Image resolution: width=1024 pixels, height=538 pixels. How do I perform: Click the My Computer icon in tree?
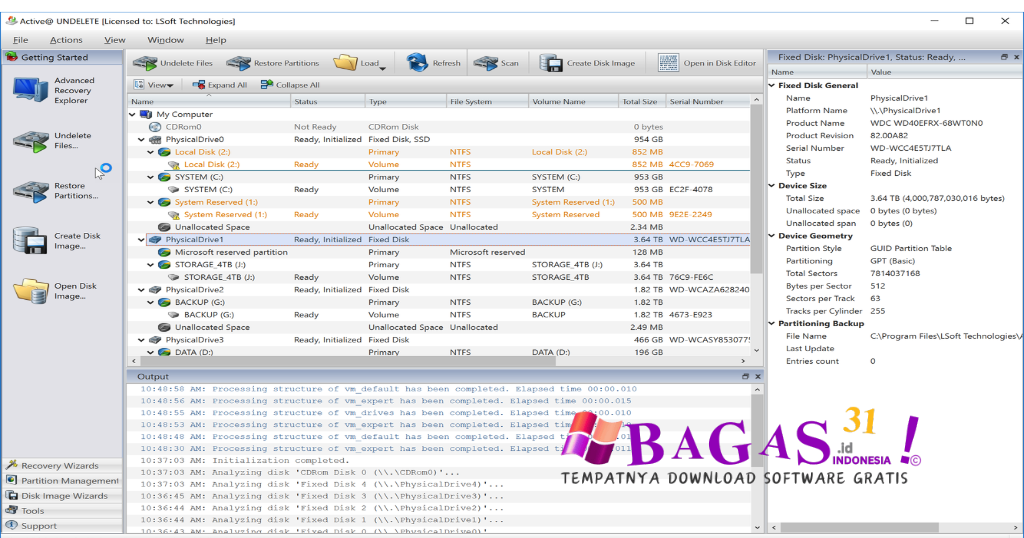tap(146, 114)
